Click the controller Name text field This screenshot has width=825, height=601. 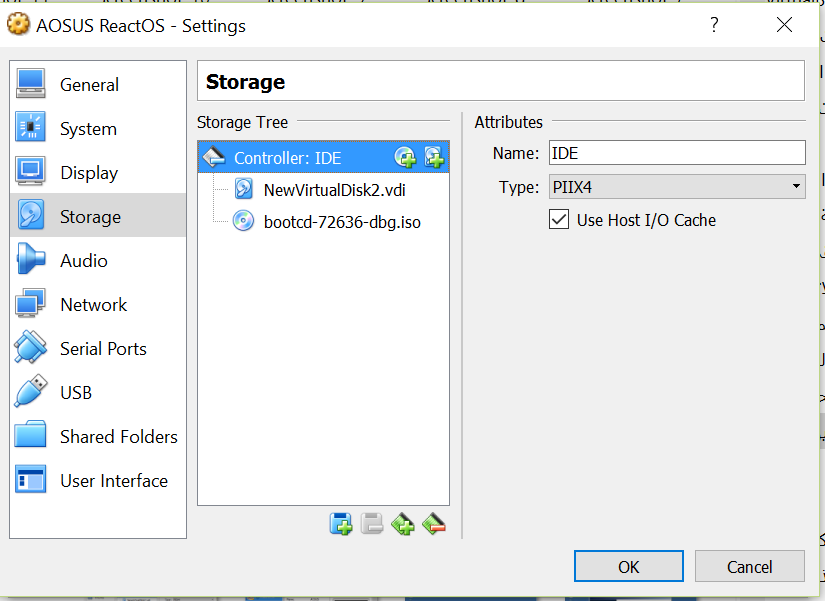pos(676,153)
